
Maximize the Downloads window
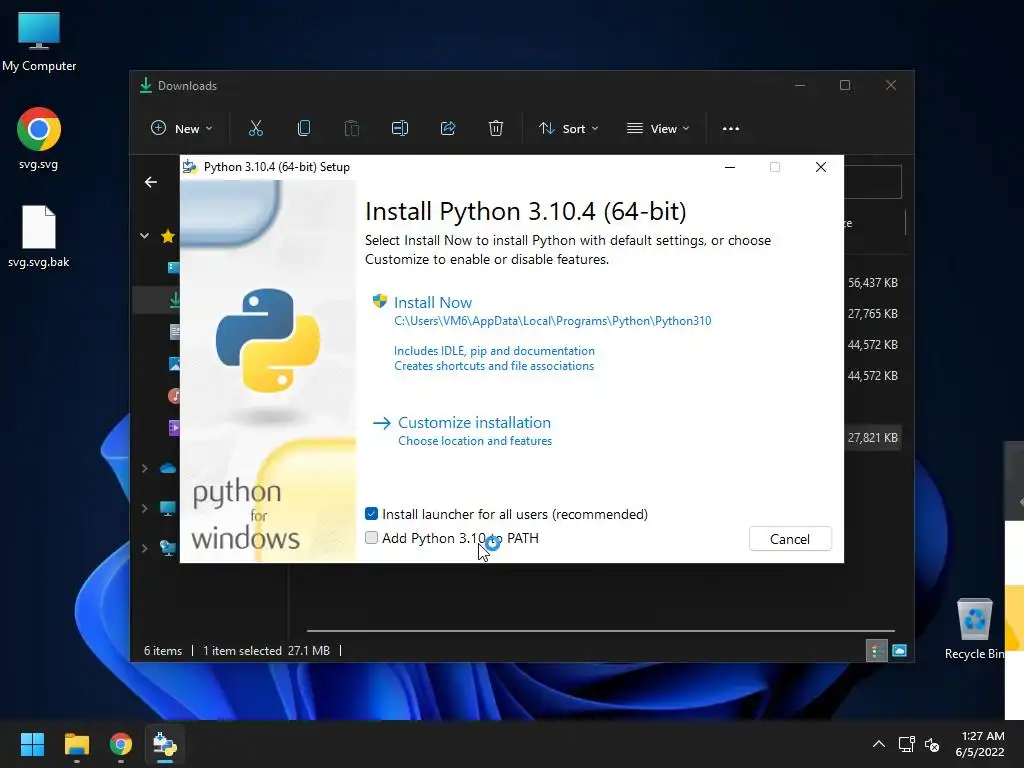[x=845, y=86]
